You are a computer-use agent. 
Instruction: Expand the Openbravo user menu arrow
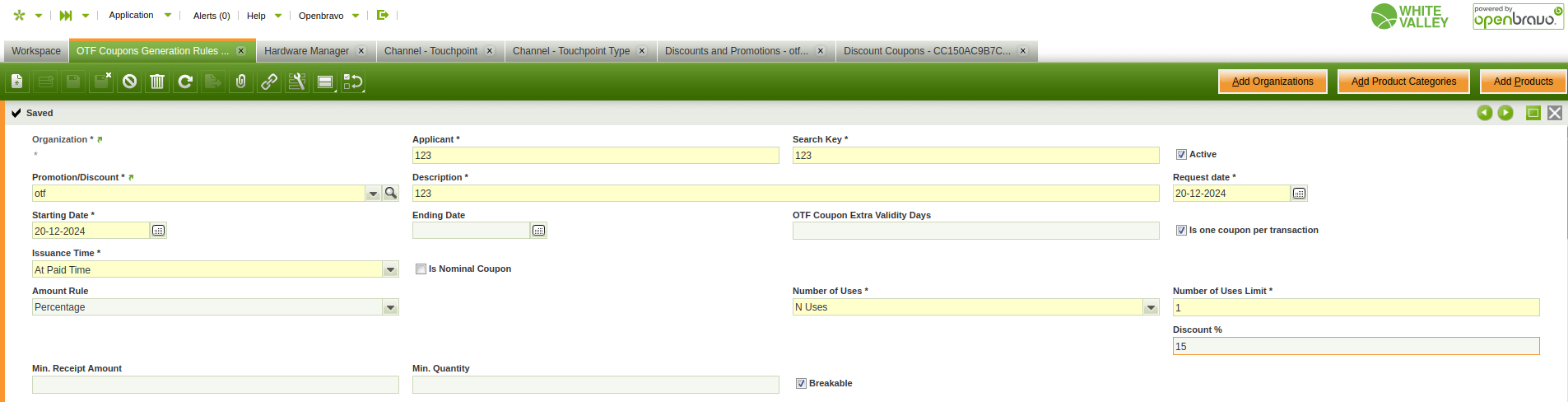356,16
